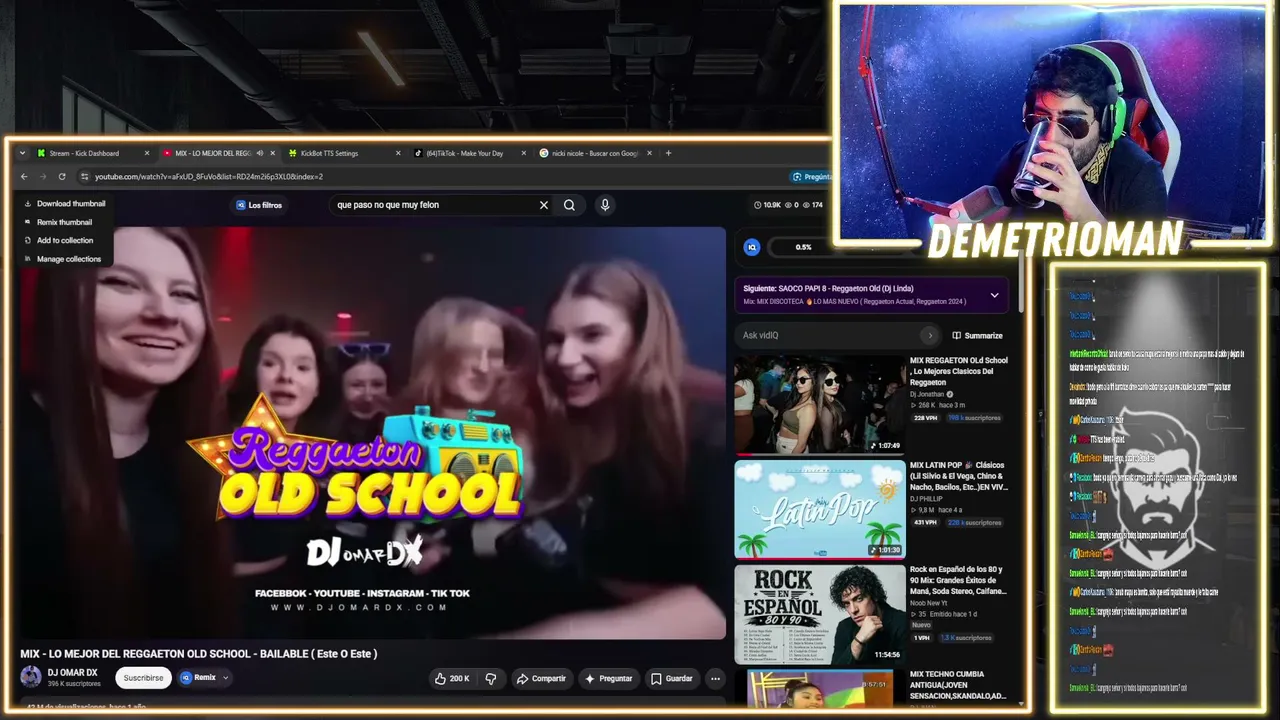The image size is (1280, 720).
Task: Select Manage collections menu entry
Action: 64,259
